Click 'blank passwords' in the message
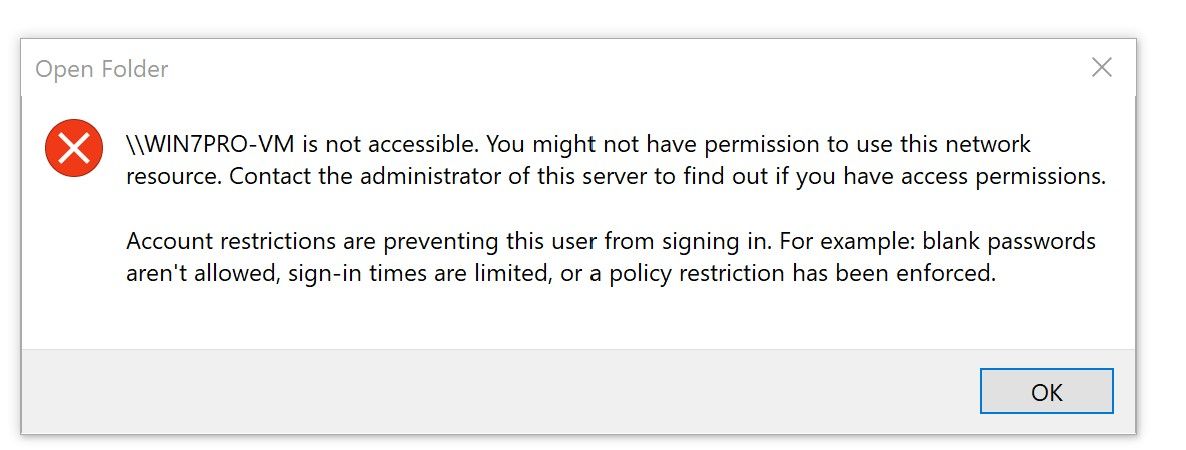This screenshot has height=450, width=1186. pyautogui.click(x=1009, y=242)
